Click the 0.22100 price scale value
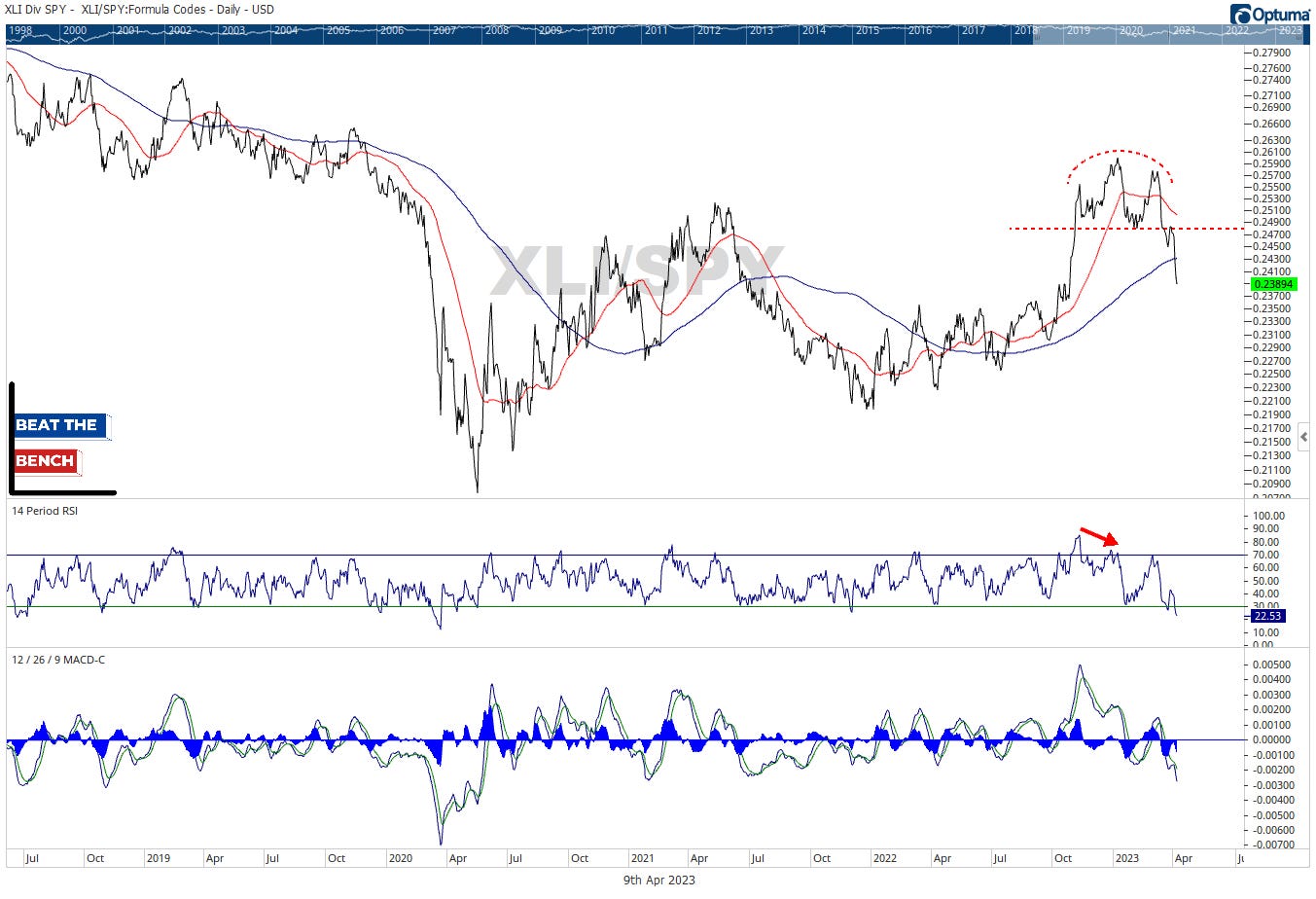Image resolution: width=1316 pixels, height=899 pixels. [1272, 401]
